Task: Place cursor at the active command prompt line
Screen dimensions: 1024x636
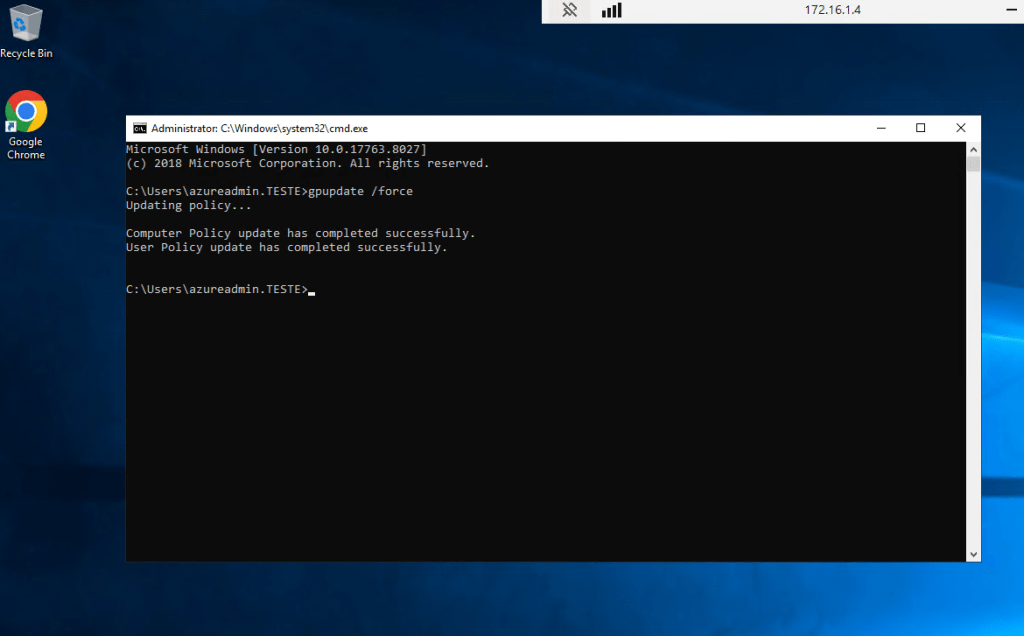Action: (x=312, y=290)
